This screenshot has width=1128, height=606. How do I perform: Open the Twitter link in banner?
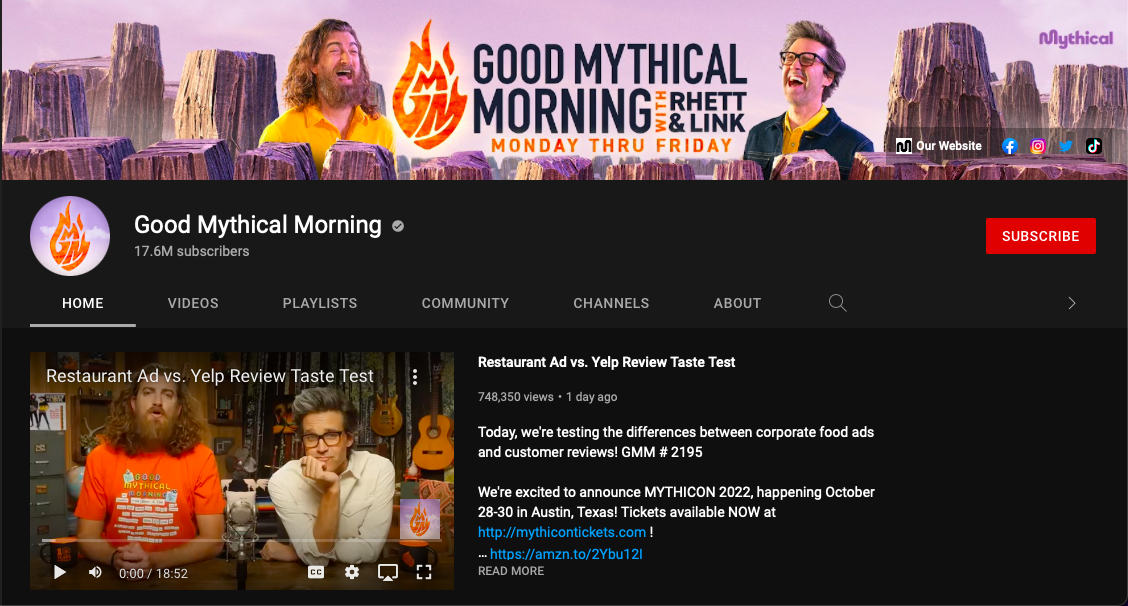click(1065, 146)
